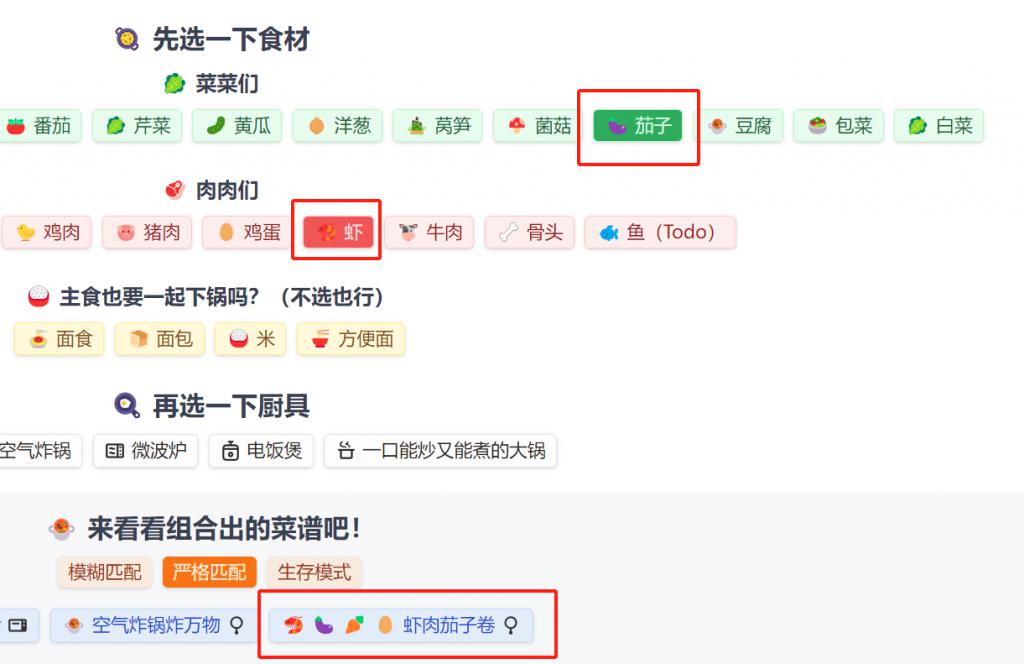Switch to 生存模式 survival mode

(314, 572)
